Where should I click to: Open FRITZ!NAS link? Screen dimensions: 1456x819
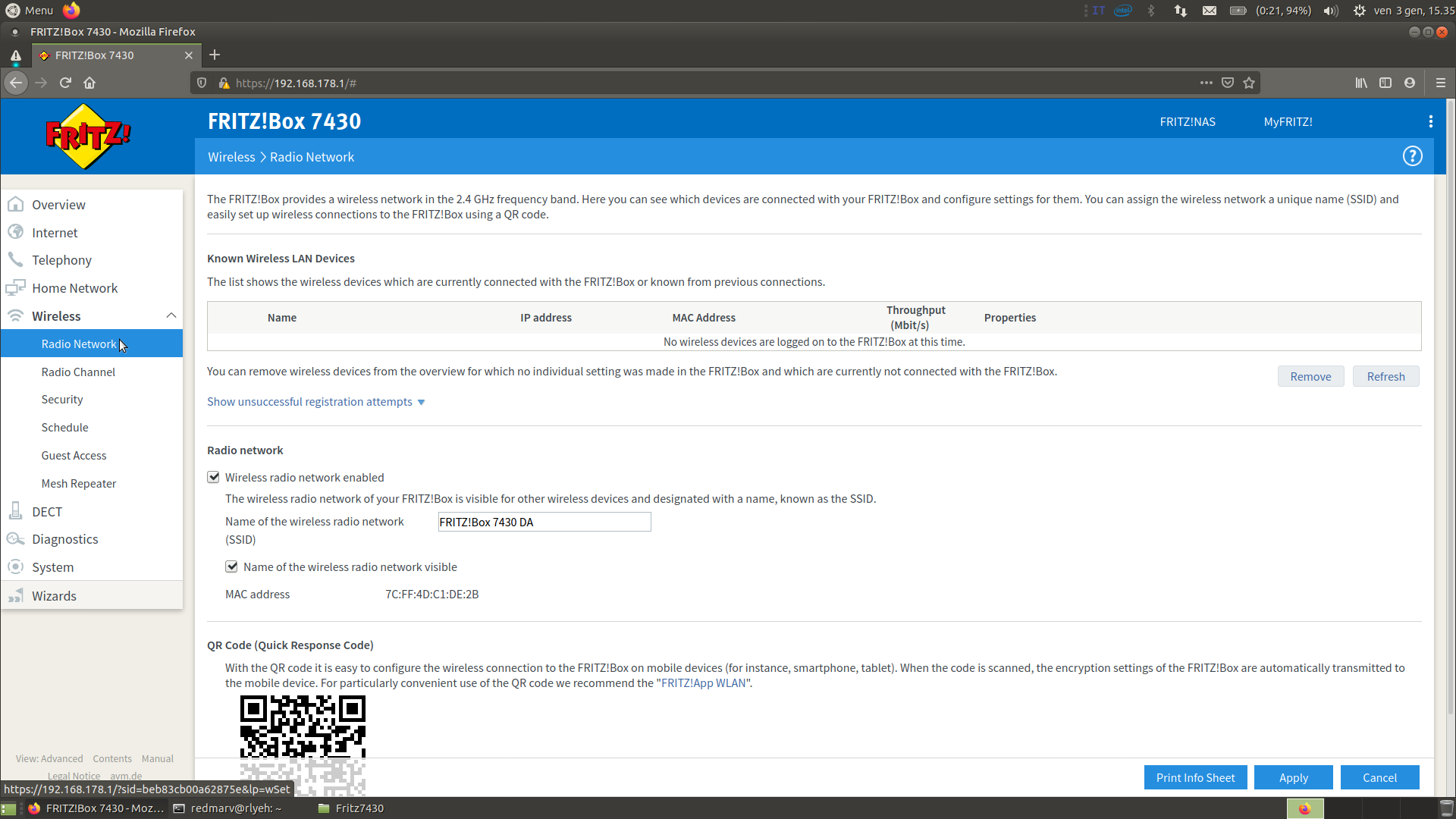[1188, 121]
